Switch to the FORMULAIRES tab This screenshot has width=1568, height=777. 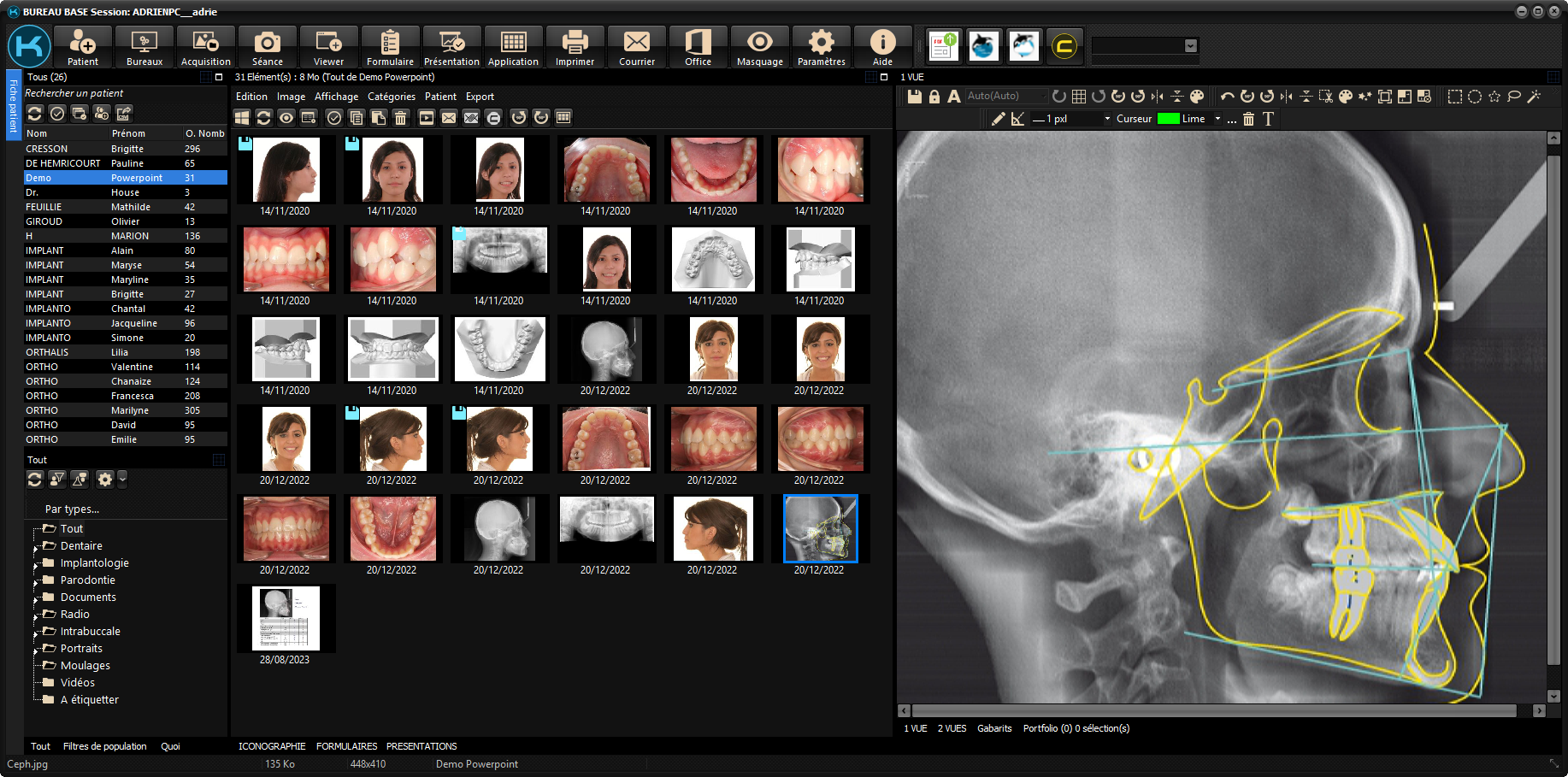click(346, 746)
